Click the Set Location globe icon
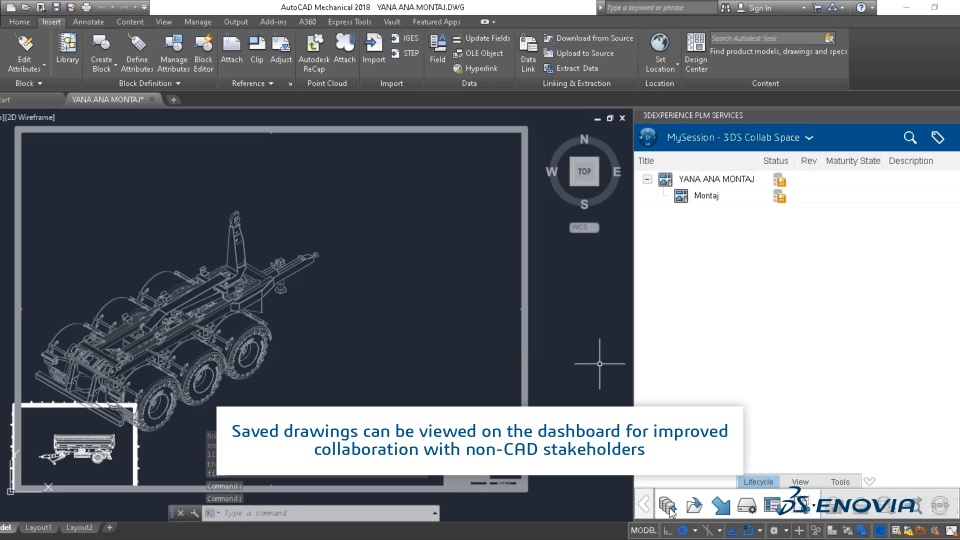Viewport: 960px width, 540px height. coord(659,43)
